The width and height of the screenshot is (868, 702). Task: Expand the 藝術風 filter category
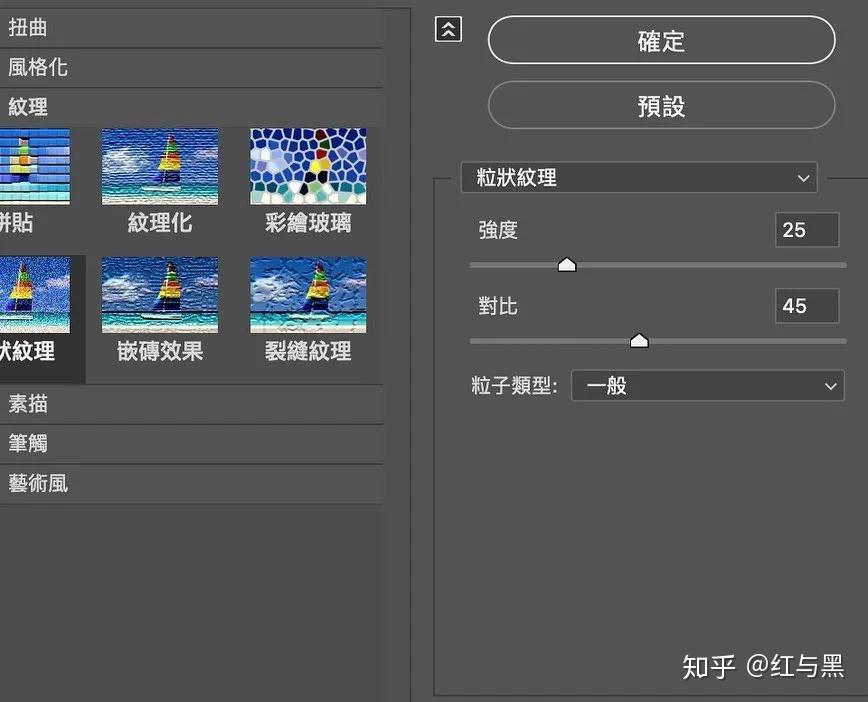191,484
